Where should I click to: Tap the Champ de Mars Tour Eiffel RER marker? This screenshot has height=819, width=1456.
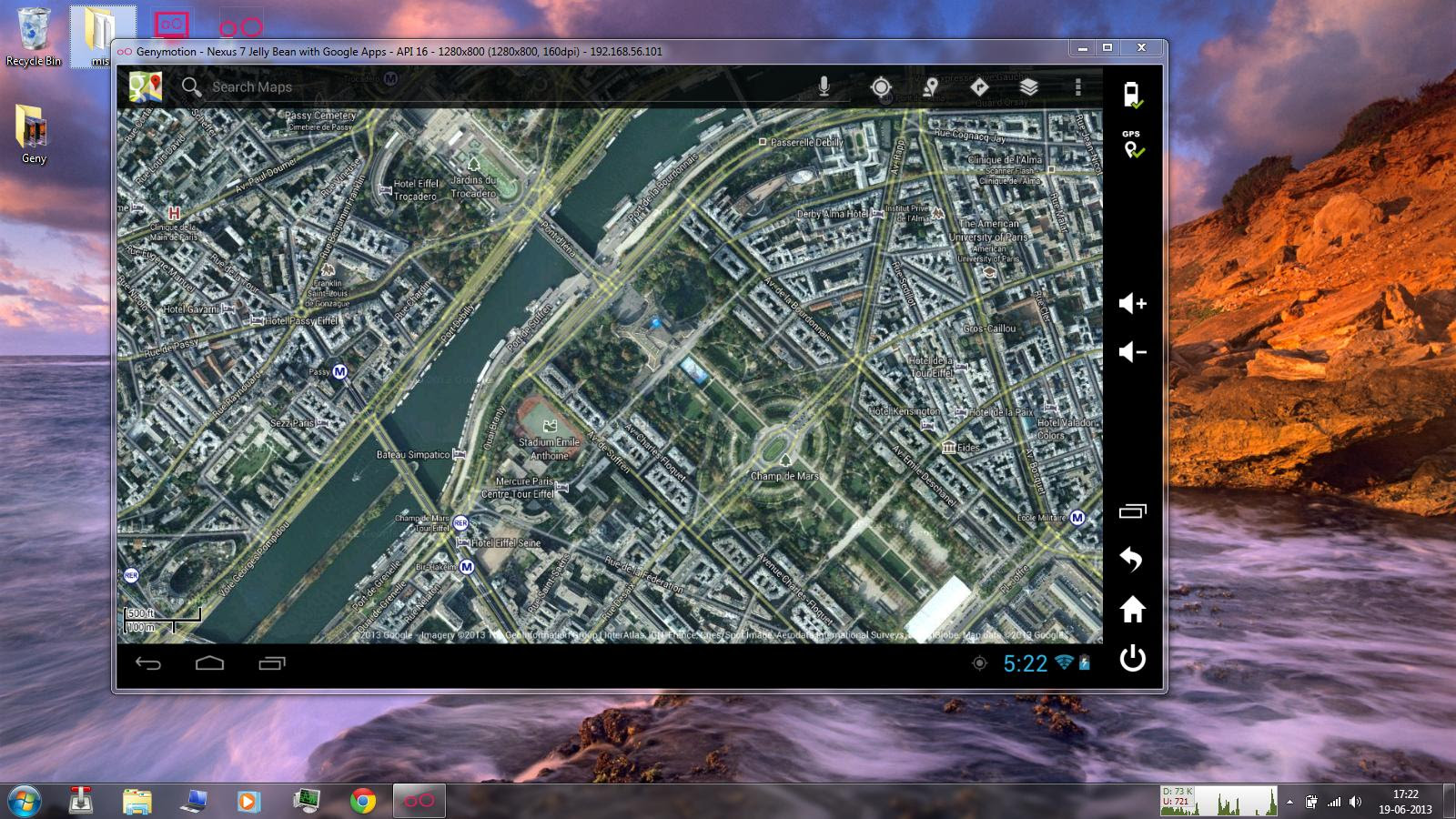460,522
